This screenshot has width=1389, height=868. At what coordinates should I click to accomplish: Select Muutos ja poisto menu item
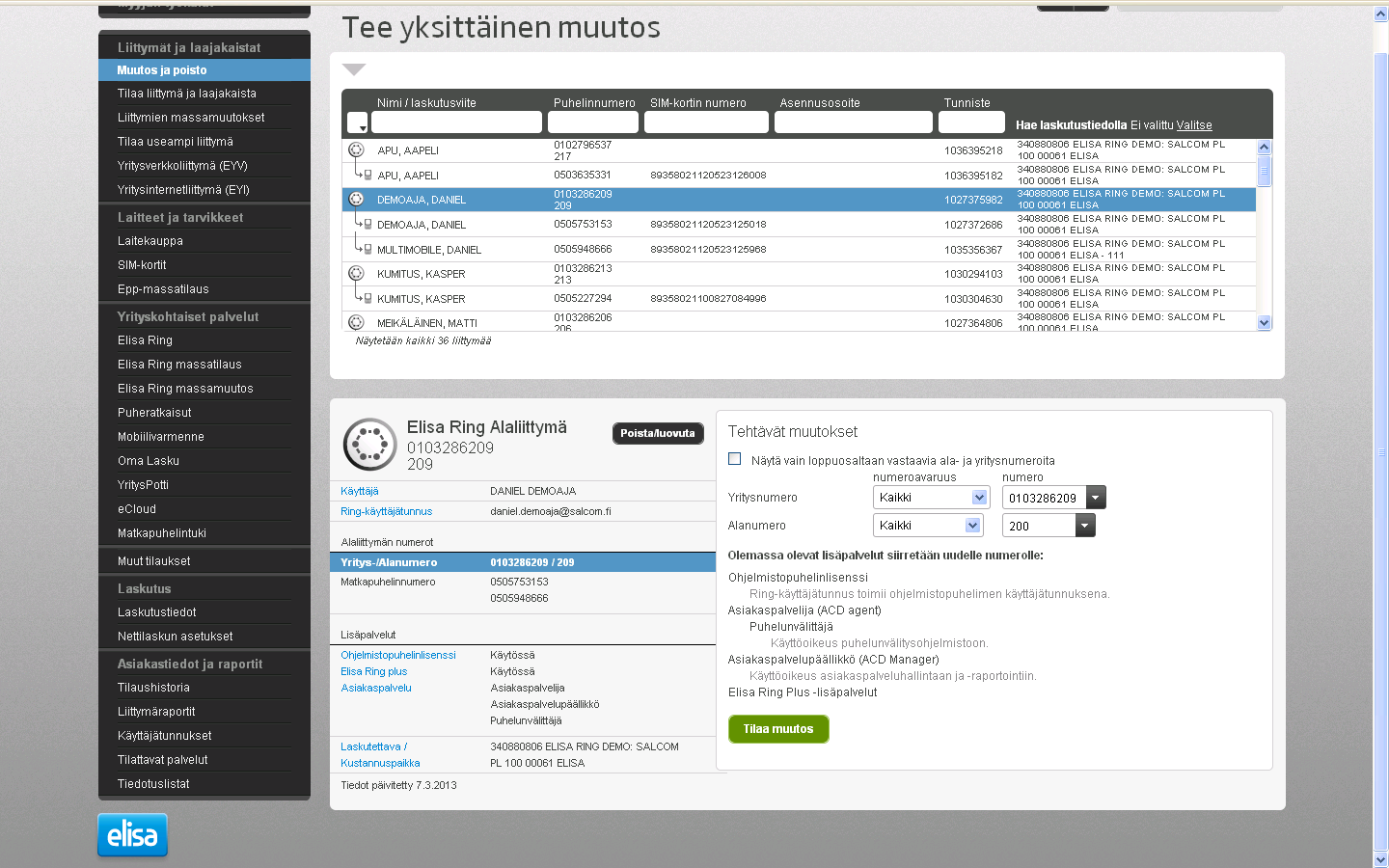point(204,70)
